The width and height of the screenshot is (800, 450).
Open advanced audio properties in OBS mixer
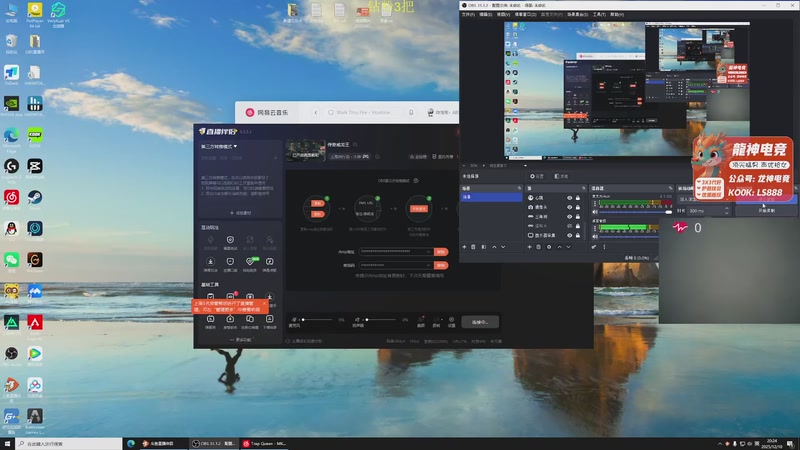(594, 247)
